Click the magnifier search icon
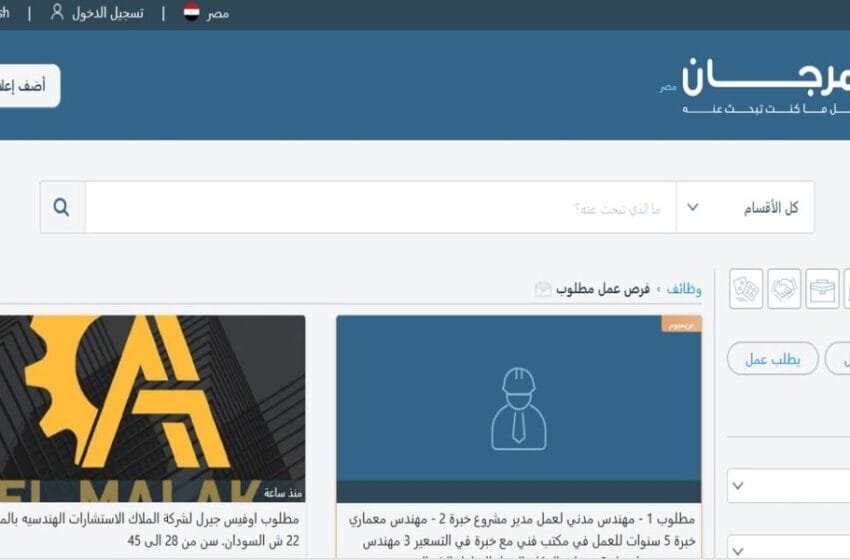 [x=62, y=207]
